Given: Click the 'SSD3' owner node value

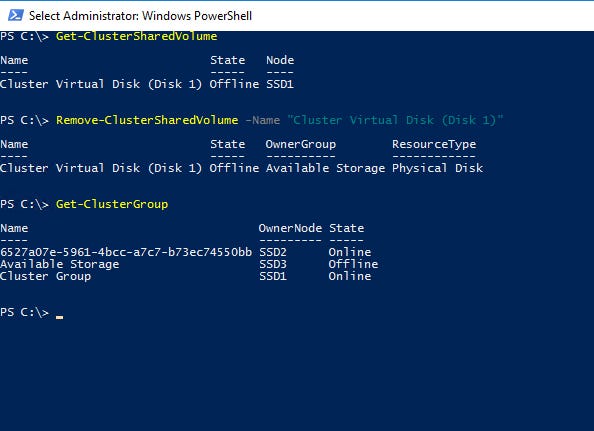Looking at the screenshot, I should (273, 264).
